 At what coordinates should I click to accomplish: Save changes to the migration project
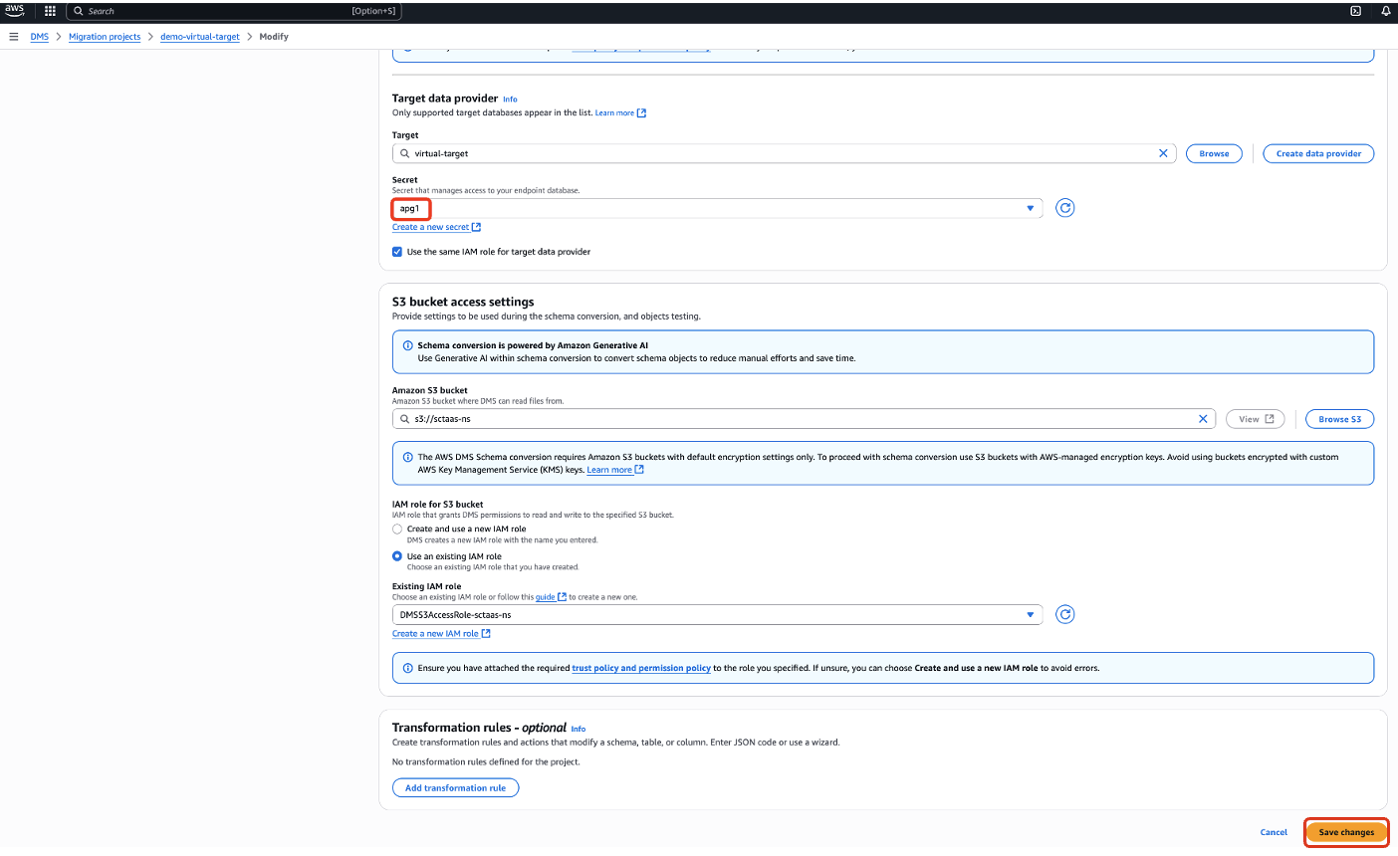tap(1346, 832)
